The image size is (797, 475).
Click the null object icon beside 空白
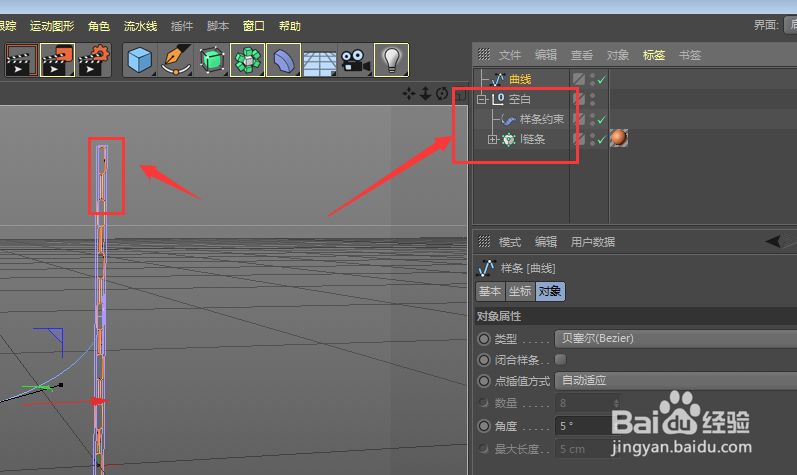(x=498, y=99)
